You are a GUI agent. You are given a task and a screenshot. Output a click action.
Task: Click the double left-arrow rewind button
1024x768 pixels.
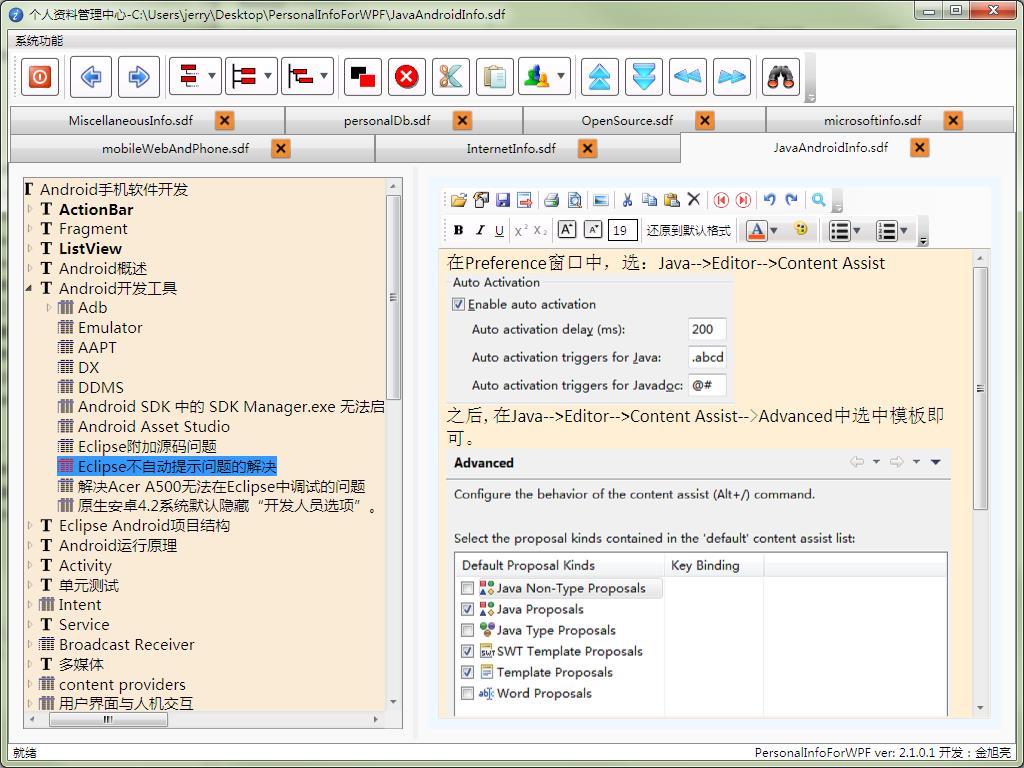(688, 76)
